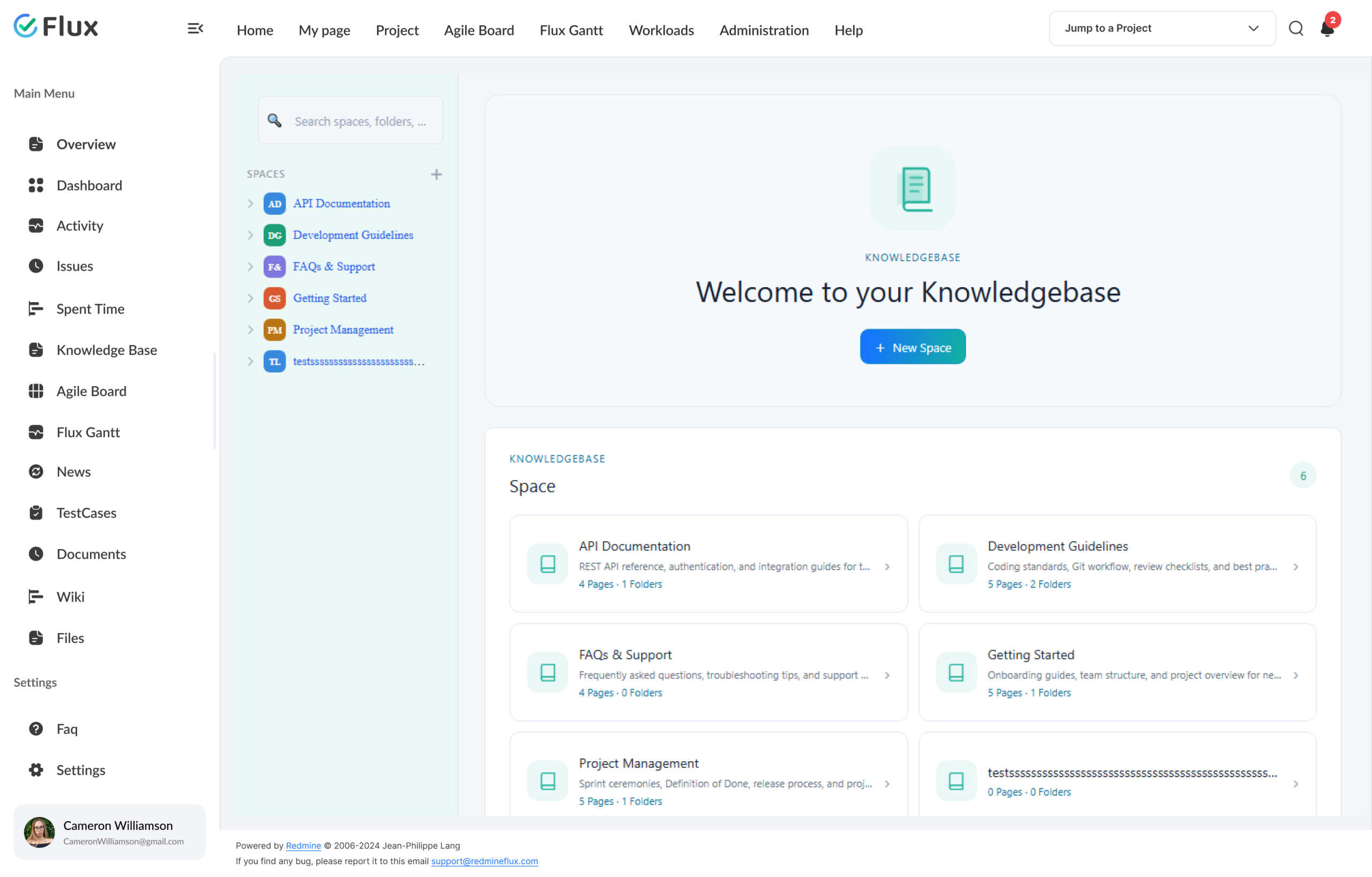Click the TL badge of the testsss space
This screenshot has width=1372, height=877.
(274, 362)
